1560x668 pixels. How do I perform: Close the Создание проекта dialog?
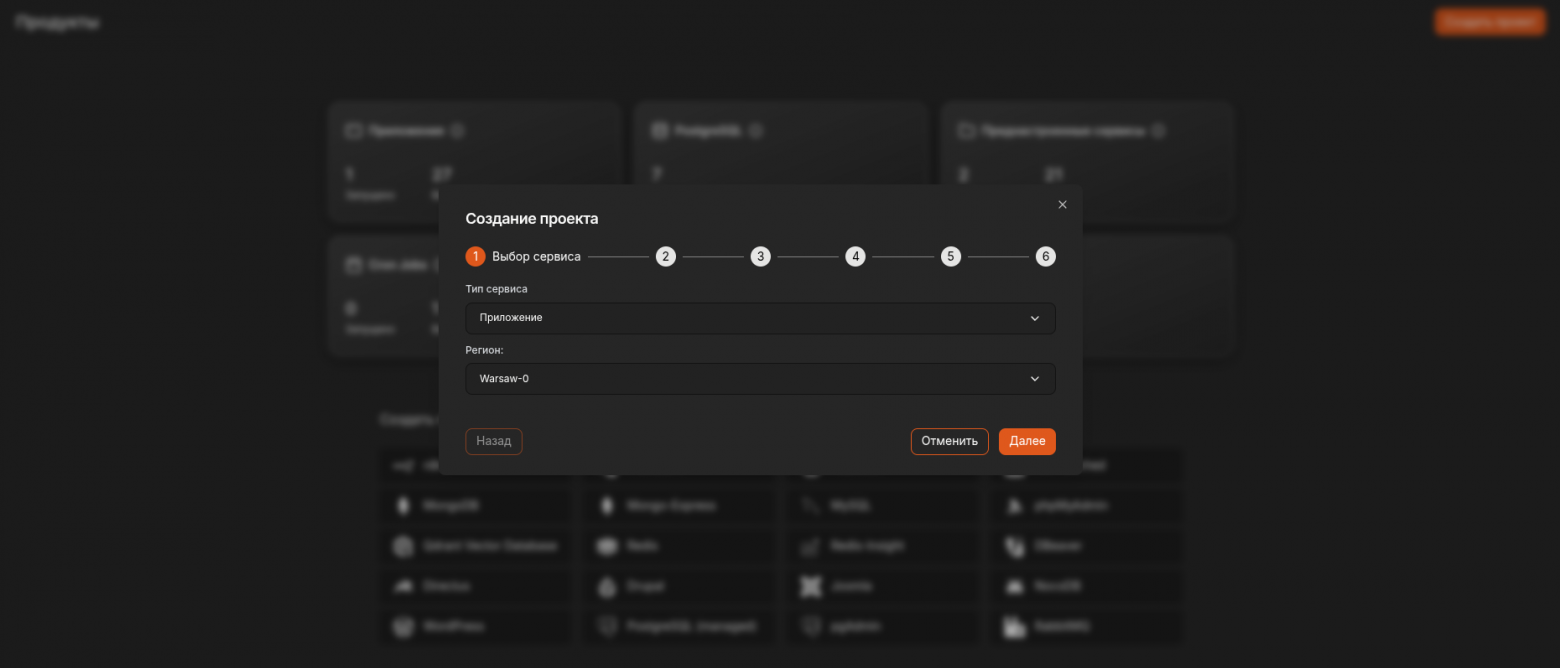pyautogui.click(x=1062, y=205)
